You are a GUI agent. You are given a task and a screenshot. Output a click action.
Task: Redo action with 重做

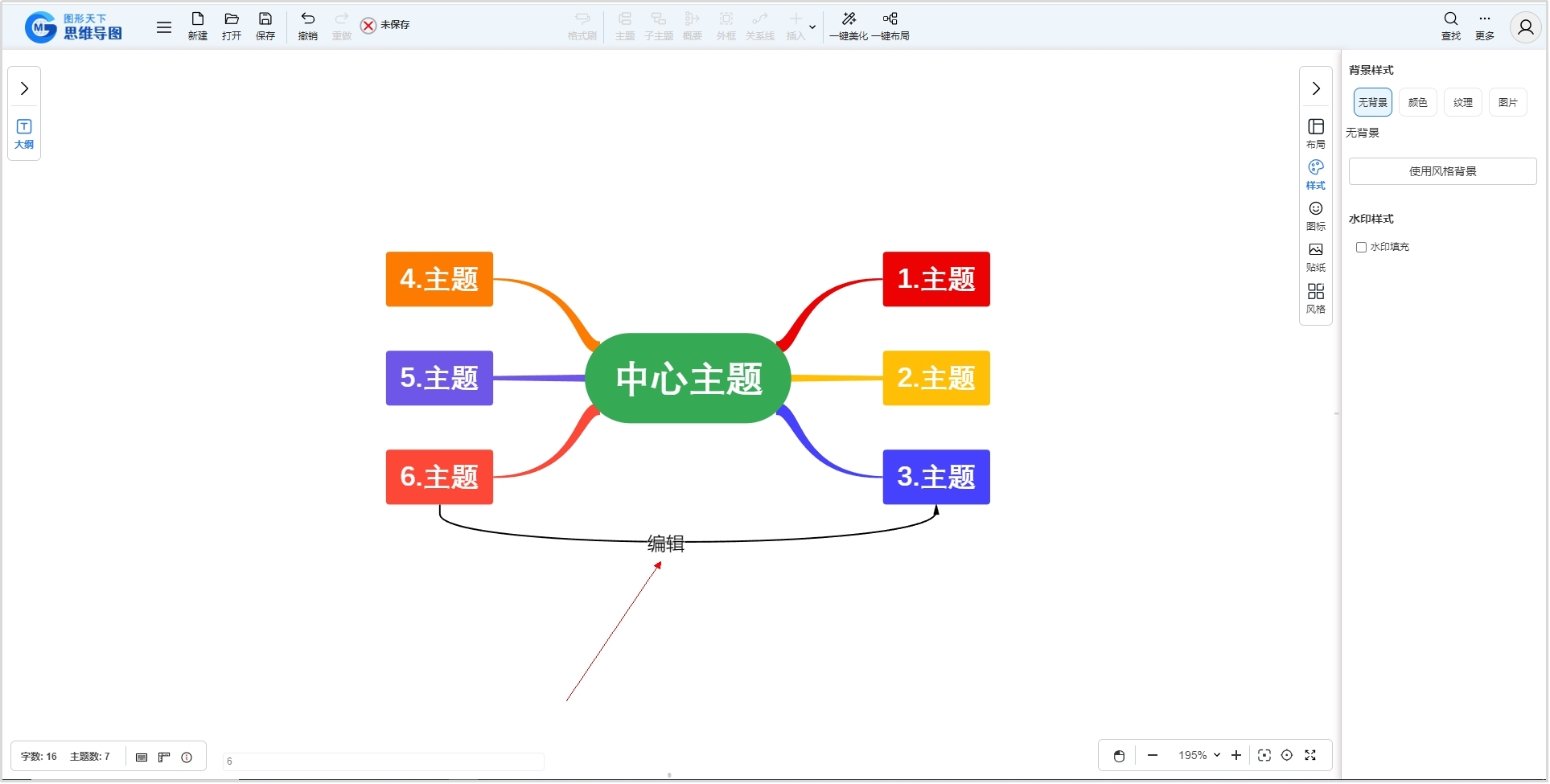[342, 27]
